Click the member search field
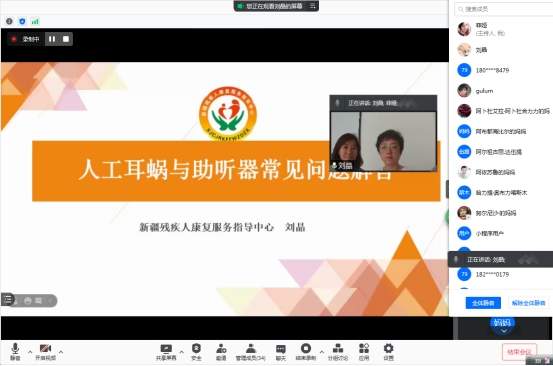This screenshot has width=553, height=366. pos(504,9)
